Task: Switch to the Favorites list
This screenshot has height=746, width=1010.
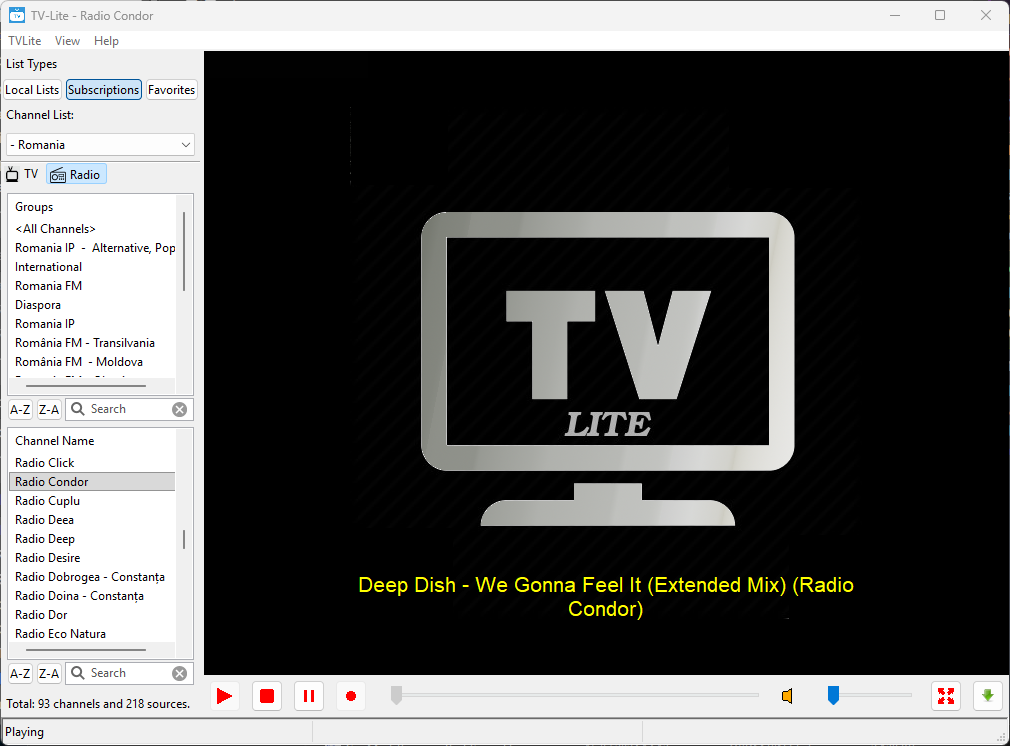Action: (x=172, y=90)
